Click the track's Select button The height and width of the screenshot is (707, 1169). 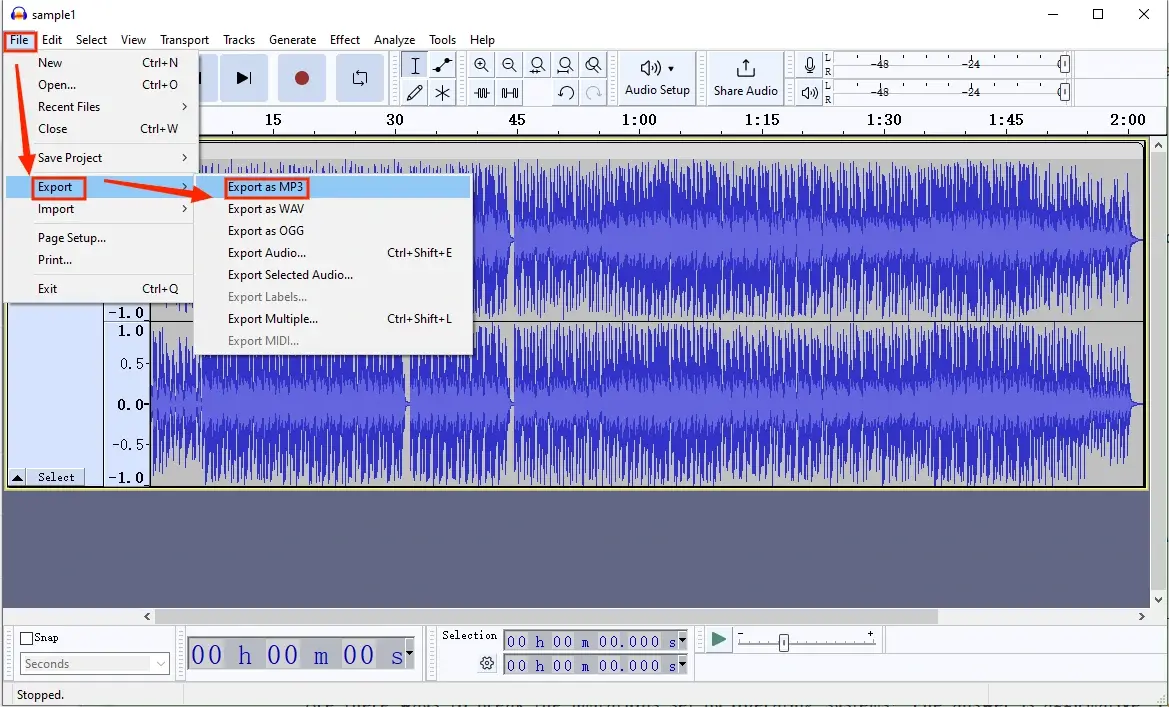[x=55, y=477]
